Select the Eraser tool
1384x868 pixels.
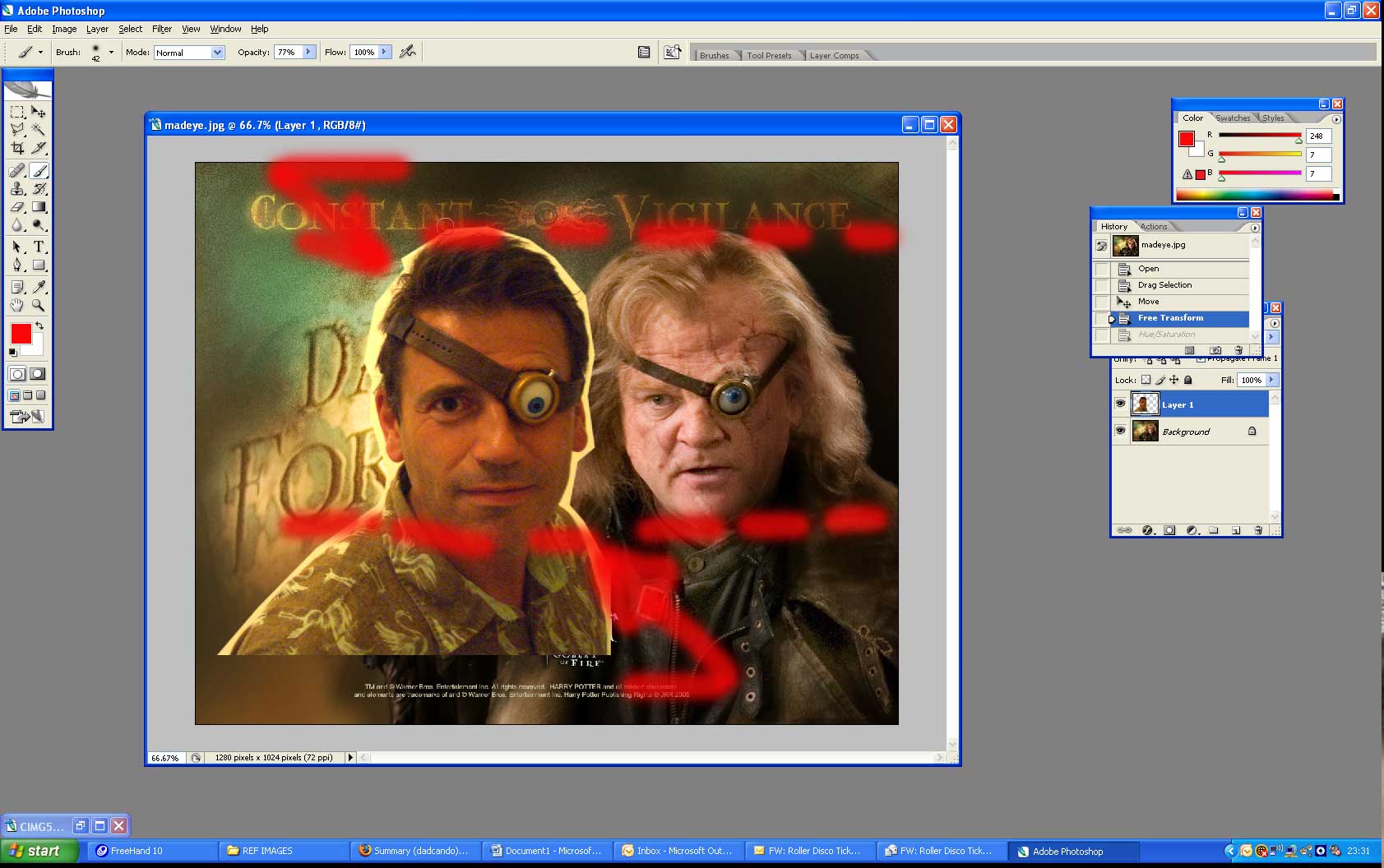[x=17, y=207]
